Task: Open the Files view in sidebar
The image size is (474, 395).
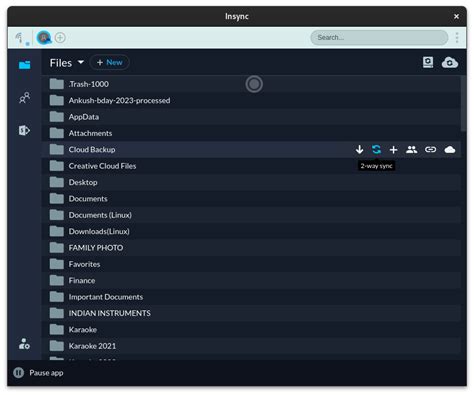Action: click(24, 65)
